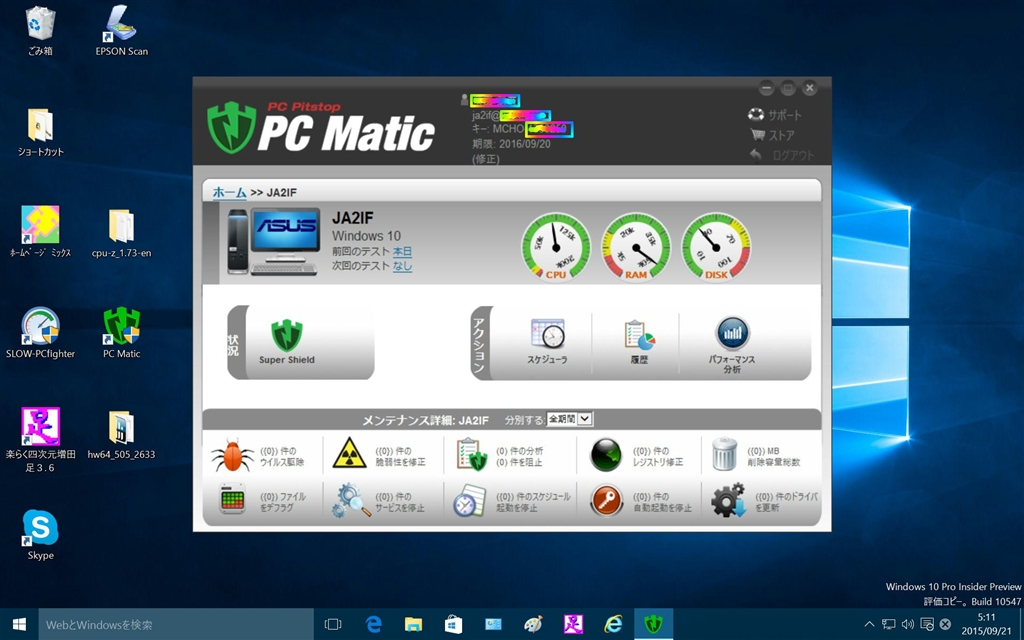Open Internet Explorer from the taskbar
Image resolution: width=1024 pixels, height=640 pixels.
(x=613, y=624)
